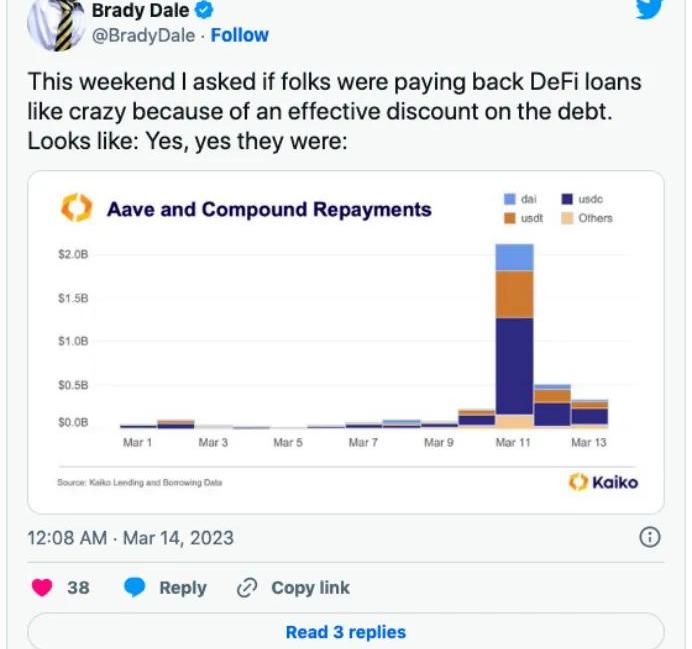Click the Others legend color swatch
The height and width of the screenshot is (649, 692).
566,218
